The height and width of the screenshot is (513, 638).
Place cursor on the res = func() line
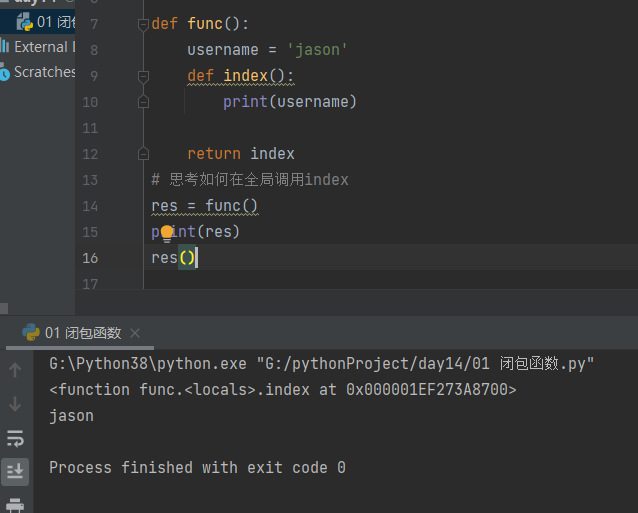[x=205, y=206]
